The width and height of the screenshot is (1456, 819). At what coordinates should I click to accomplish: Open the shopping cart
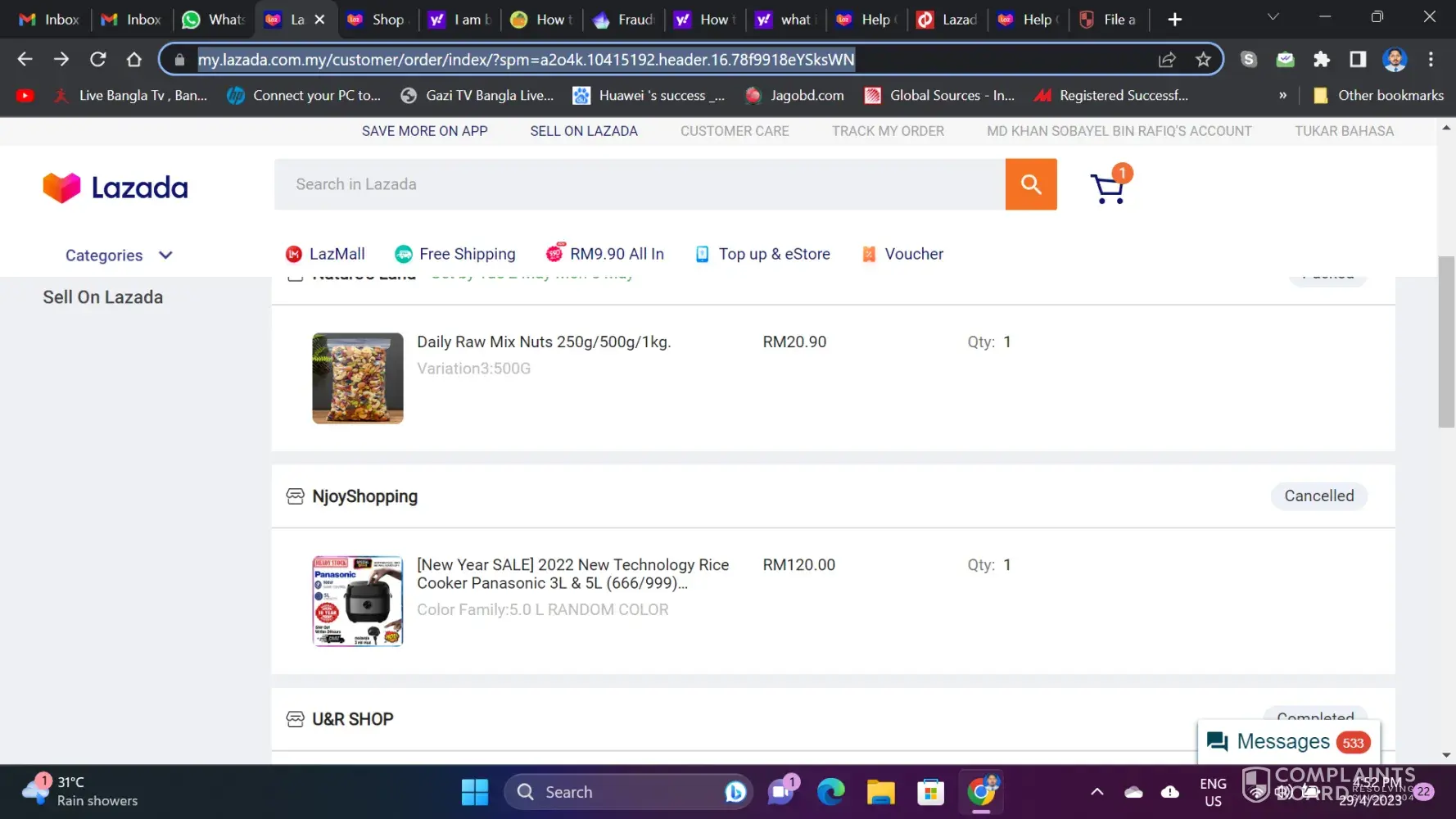tap(1110, 186)
